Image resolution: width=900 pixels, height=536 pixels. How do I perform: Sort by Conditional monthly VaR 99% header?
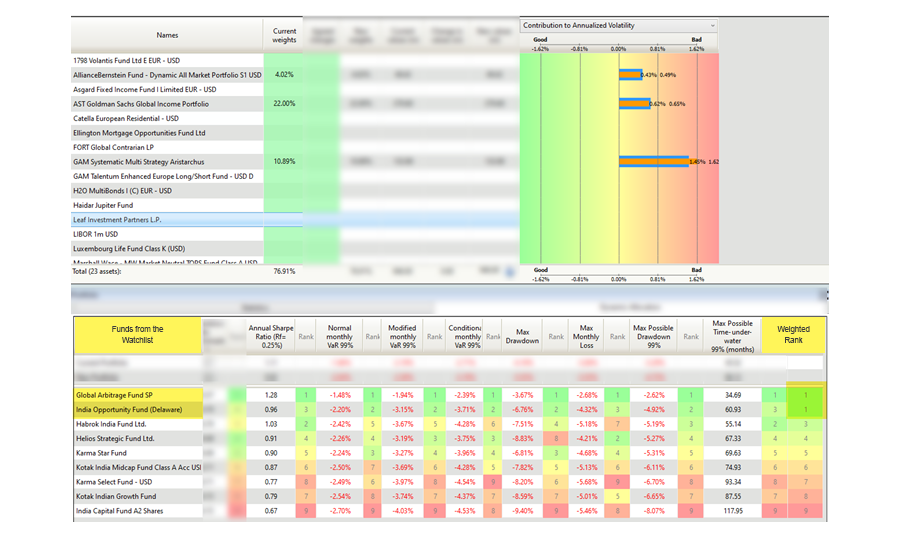[x=464, y=336]
